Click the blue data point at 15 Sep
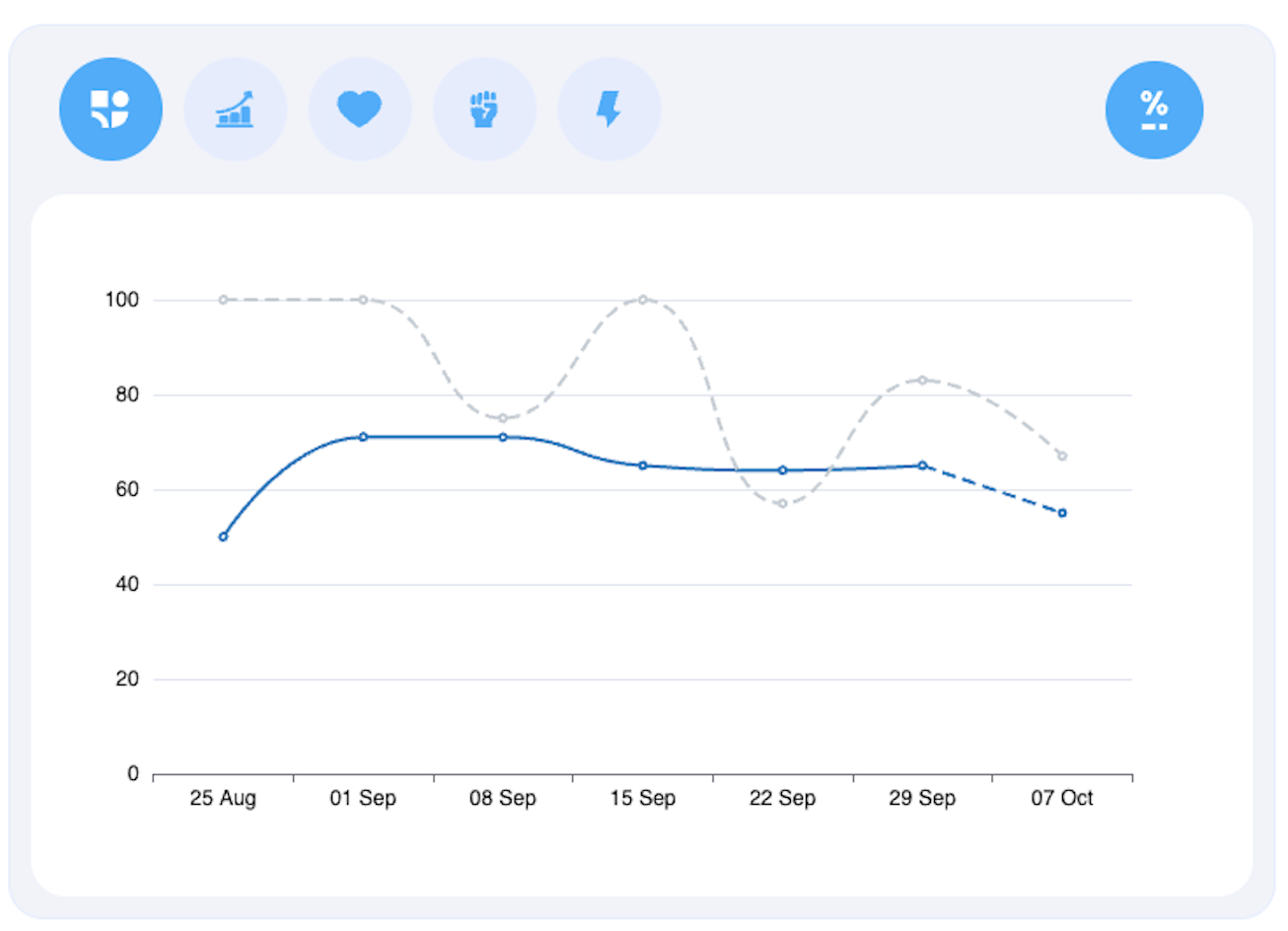1288x931 pixels. [643, 465]
